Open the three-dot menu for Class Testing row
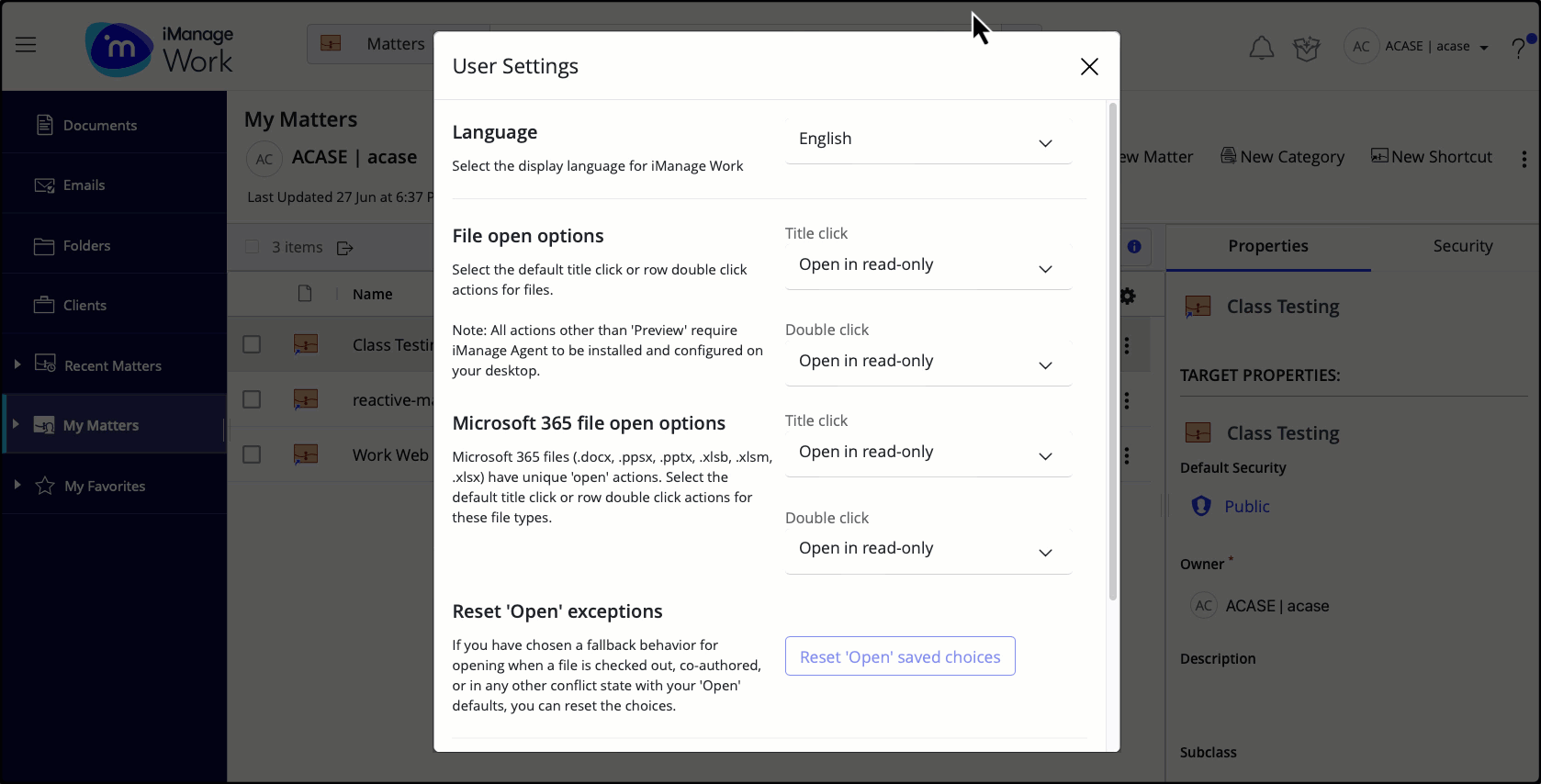Screen dimensions: 1541x784 (x=1127, y=345)
